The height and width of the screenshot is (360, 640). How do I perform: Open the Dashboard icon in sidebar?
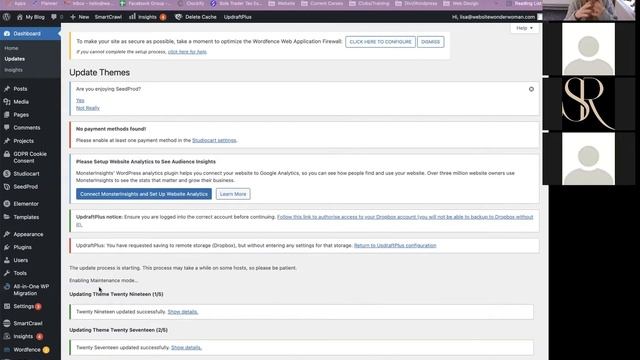click(7, 33)
